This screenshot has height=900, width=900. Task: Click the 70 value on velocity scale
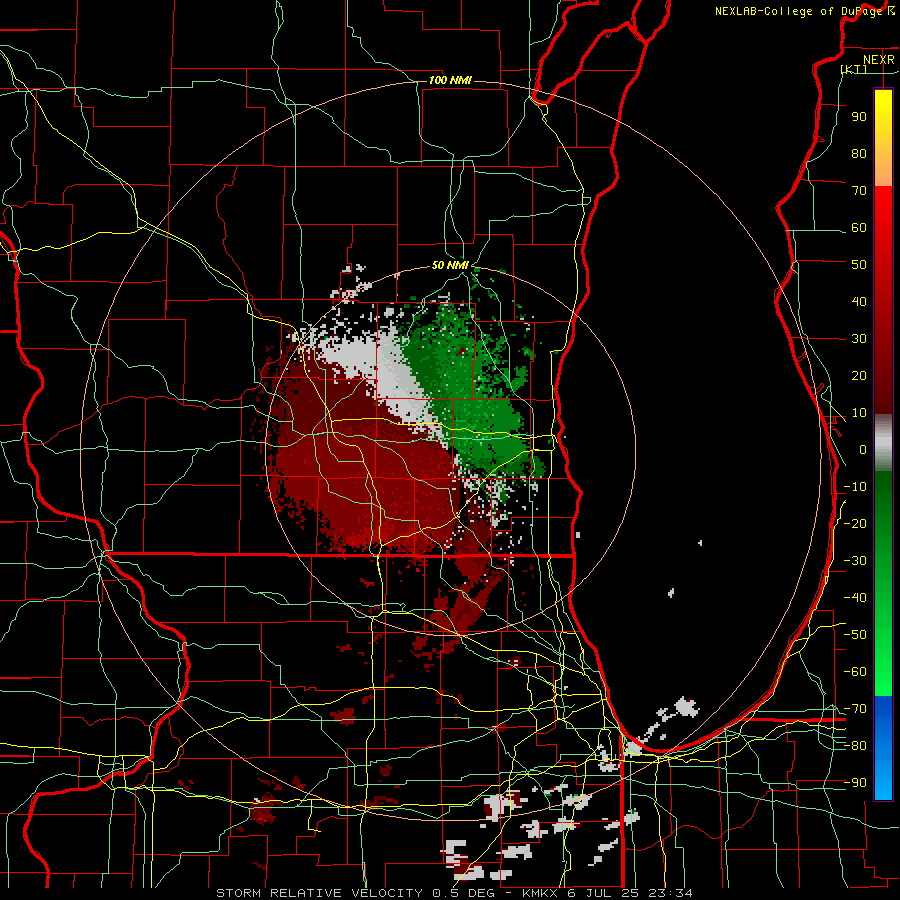click(x=859, y=191)
